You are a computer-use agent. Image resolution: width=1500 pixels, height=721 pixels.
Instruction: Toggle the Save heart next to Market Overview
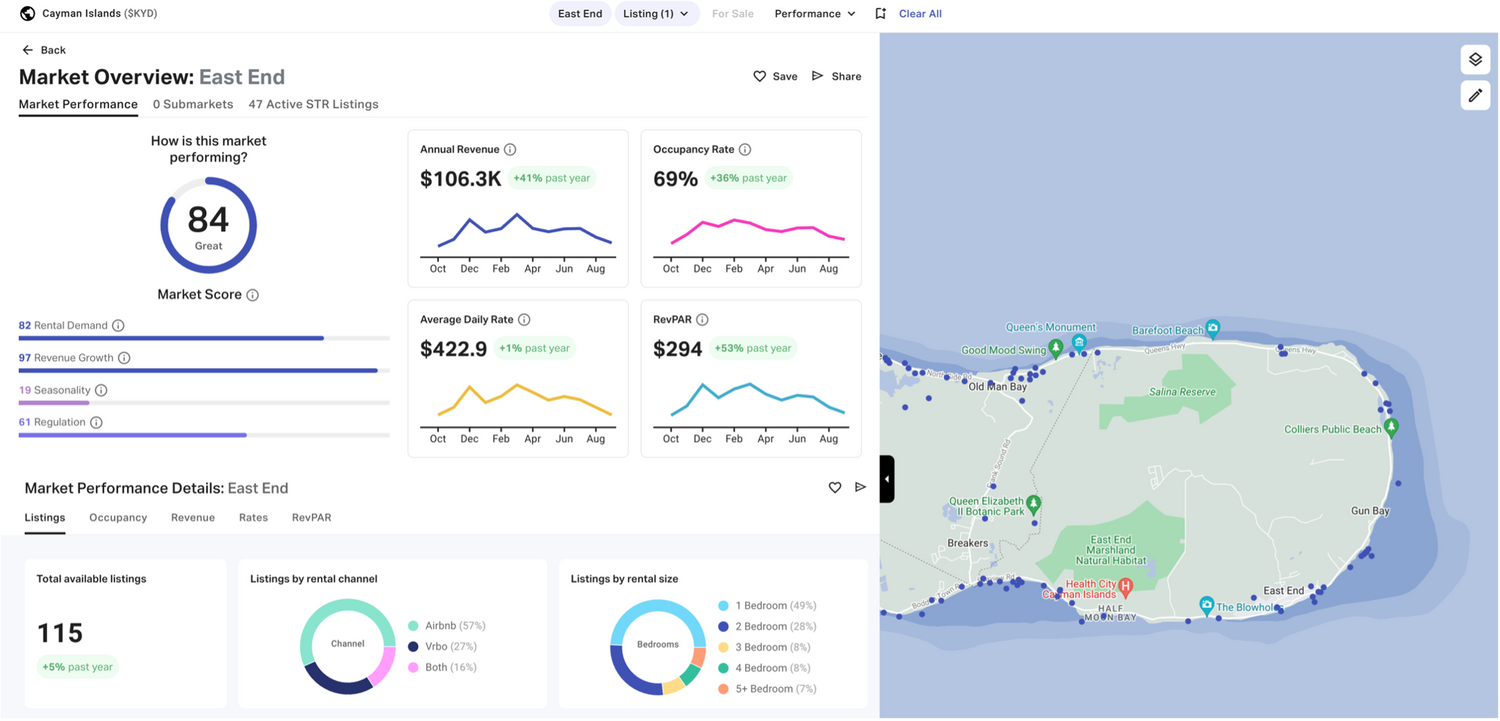point(760,75)
